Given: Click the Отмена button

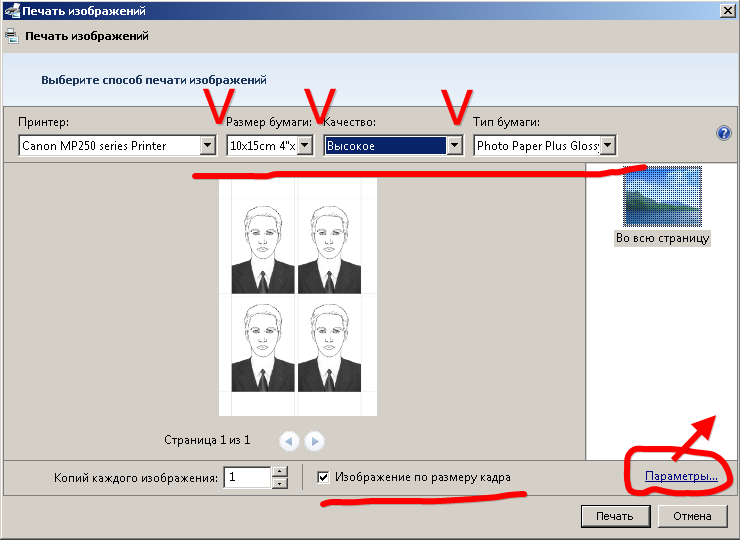Looking at the screenshot, I should tap(692, 516).
